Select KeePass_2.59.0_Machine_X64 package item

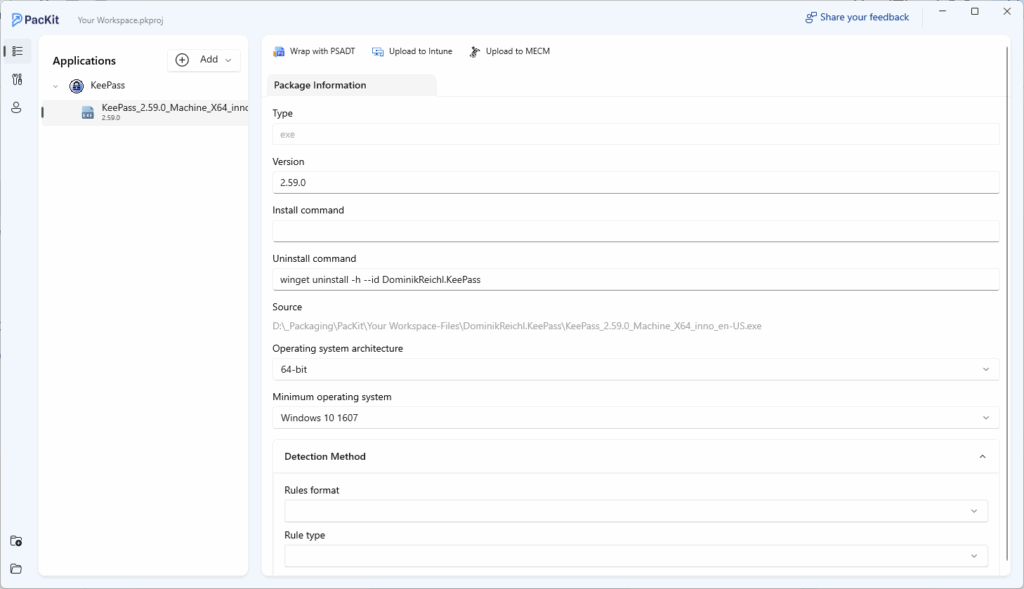[x=165, y=111]
